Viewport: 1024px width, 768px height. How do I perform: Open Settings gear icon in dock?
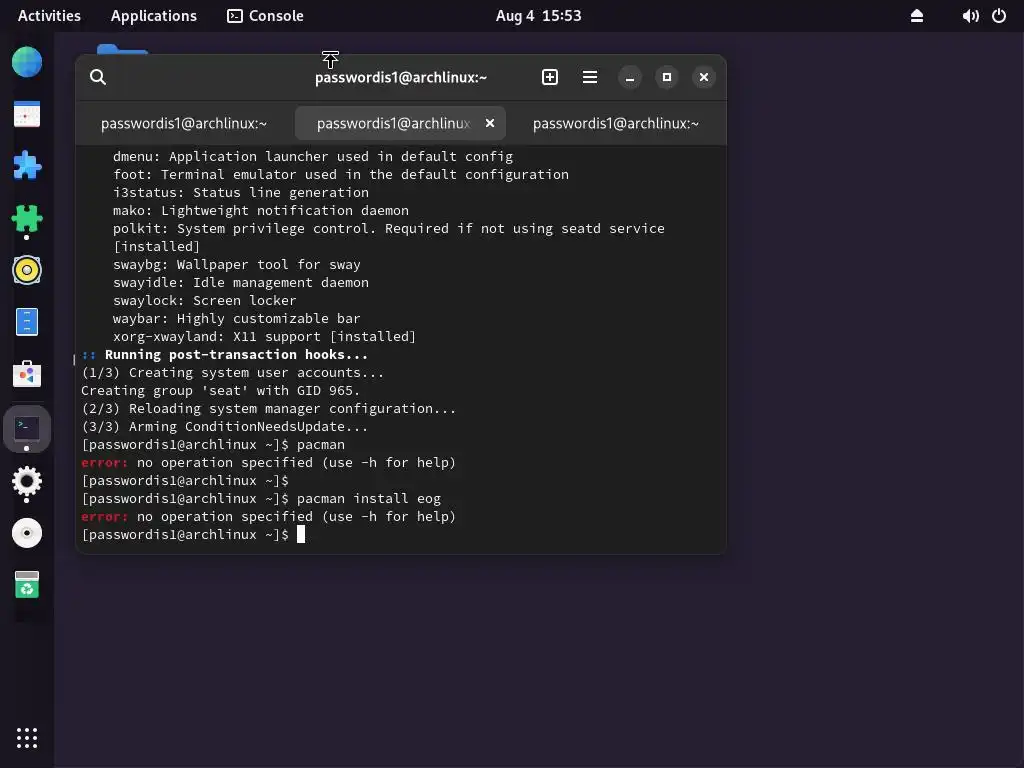[x=27, y=482]
